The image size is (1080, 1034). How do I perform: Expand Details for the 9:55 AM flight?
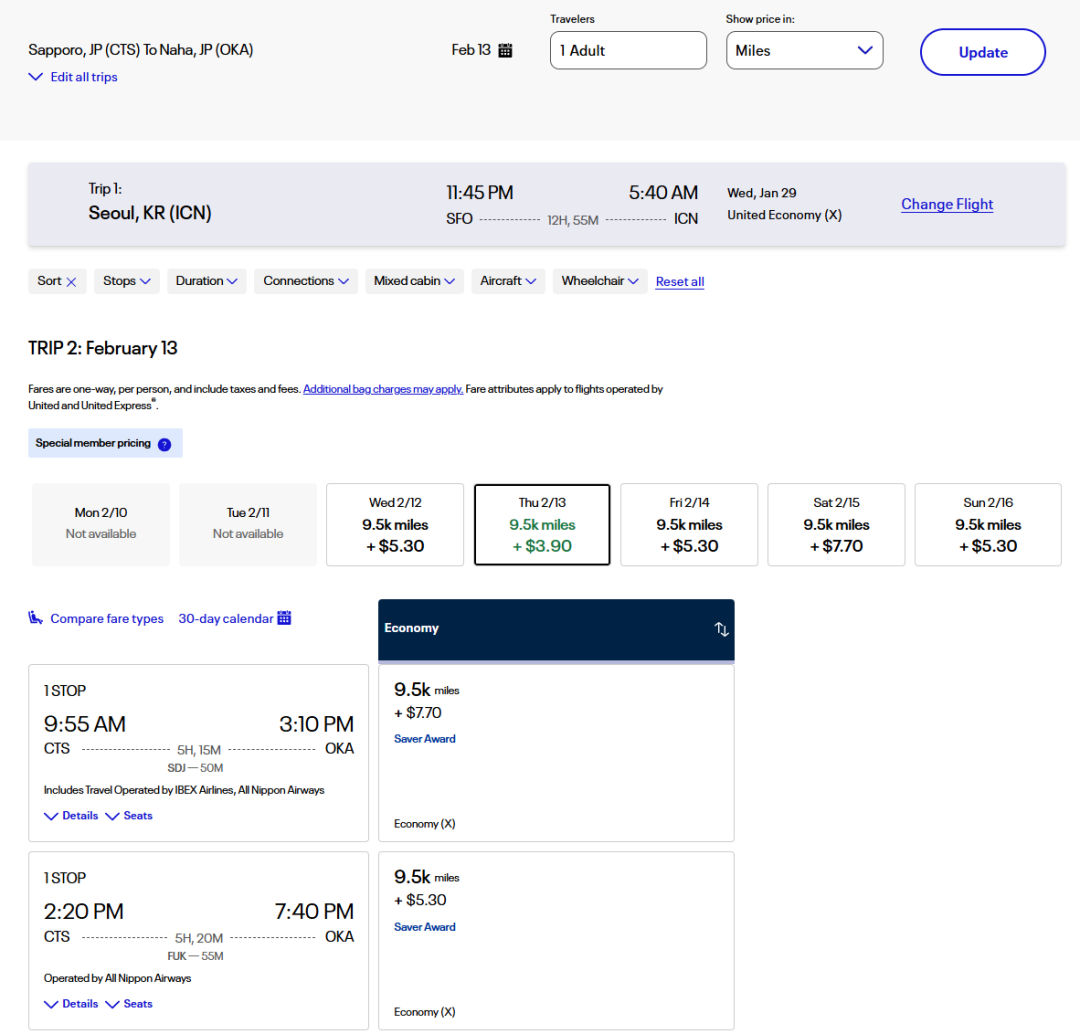tap(71, 816)
